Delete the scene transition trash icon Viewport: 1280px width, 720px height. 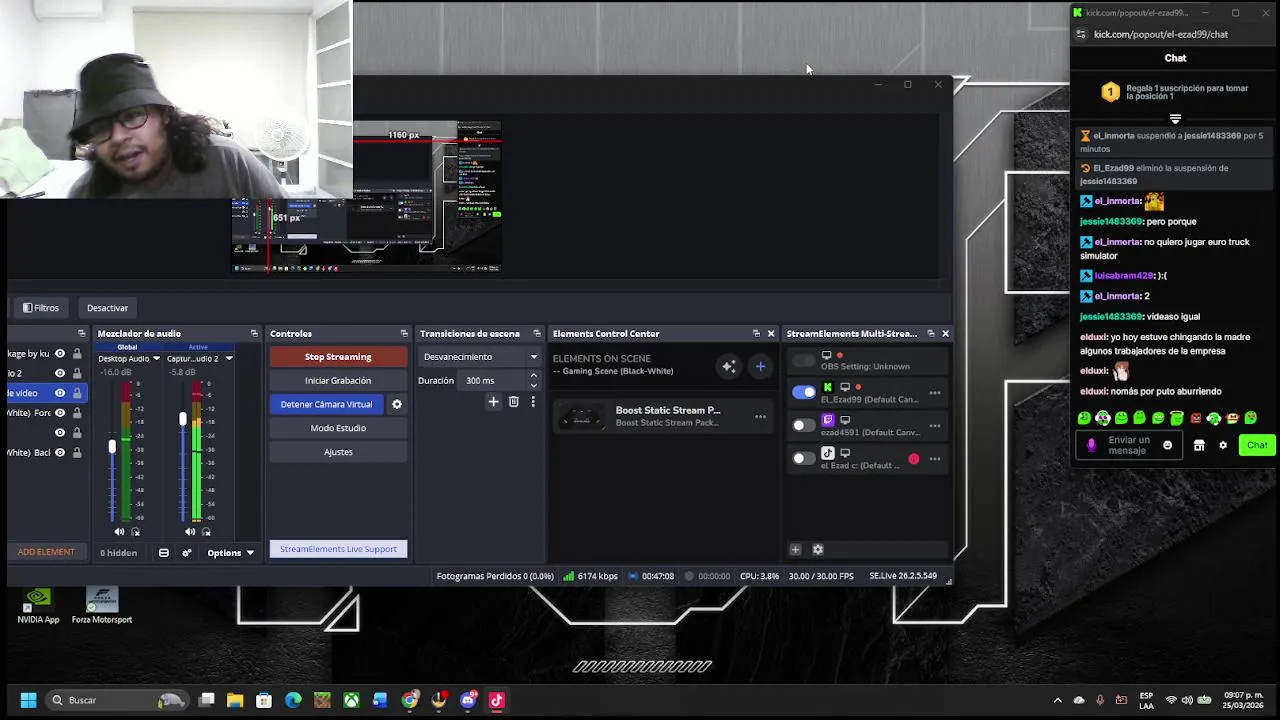tap(513, 402)
